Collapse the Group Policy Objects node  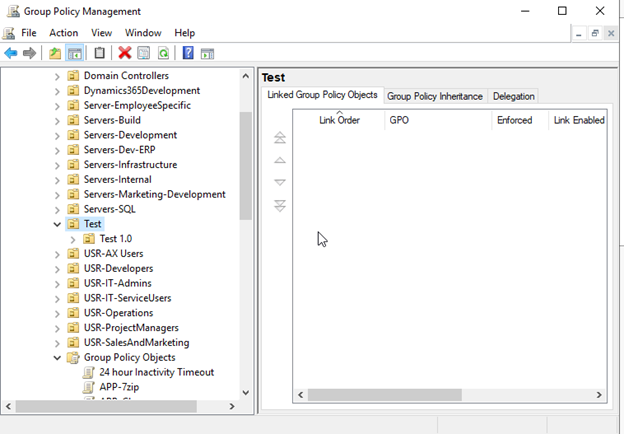[x=57, y=358]
